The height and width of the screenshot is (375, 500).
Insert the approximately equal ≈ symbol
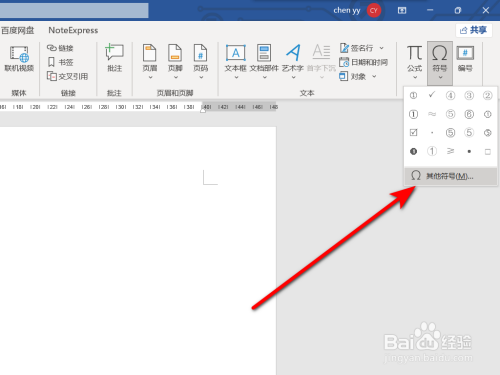coord(432,114)
